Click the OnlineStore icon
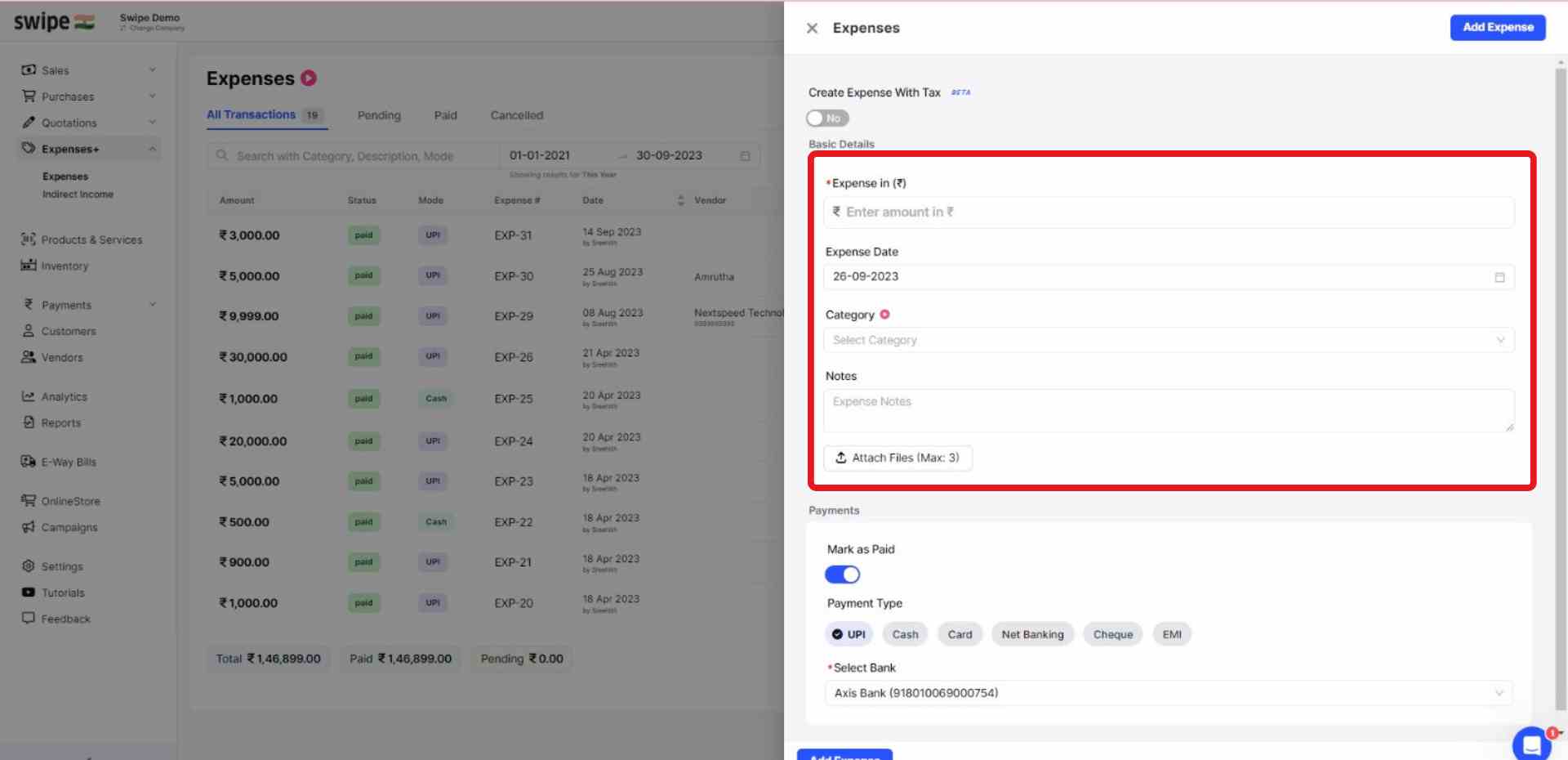 (29, 500)
